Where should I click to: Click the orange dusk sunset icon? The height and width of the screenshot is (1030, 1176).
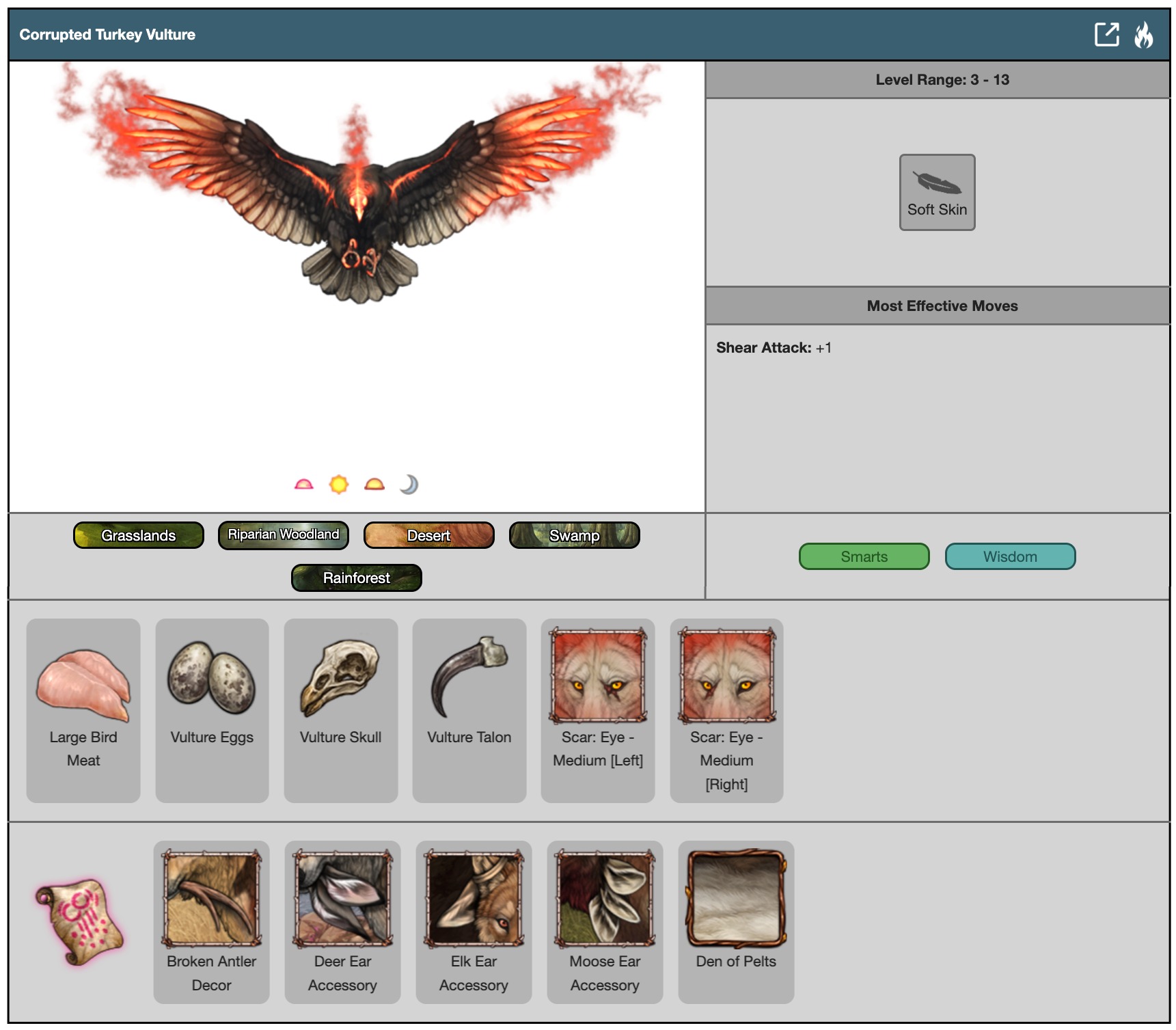pyautogui.click(x=374, y=485)
